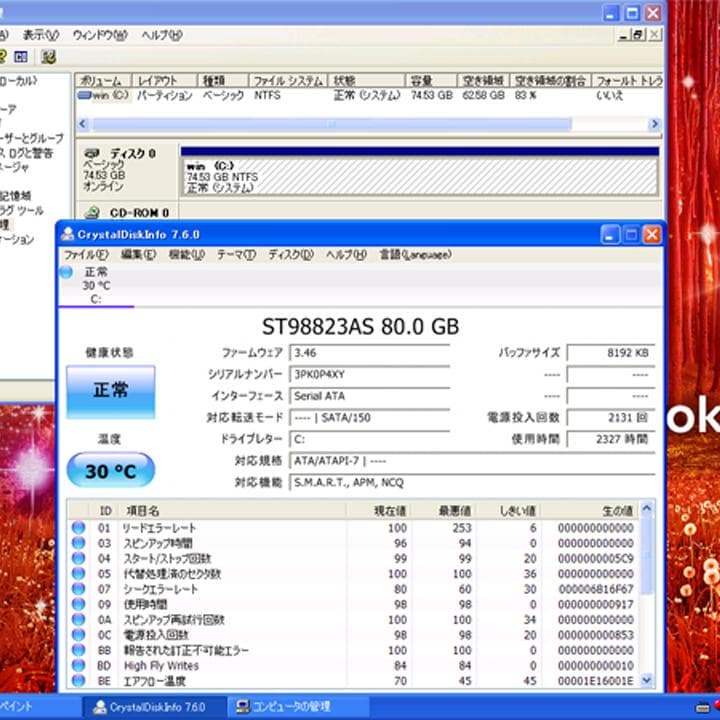
Task: Click the win (C:) volume icon in volume list
Action: pyautogui.click(x=84, y=96)
